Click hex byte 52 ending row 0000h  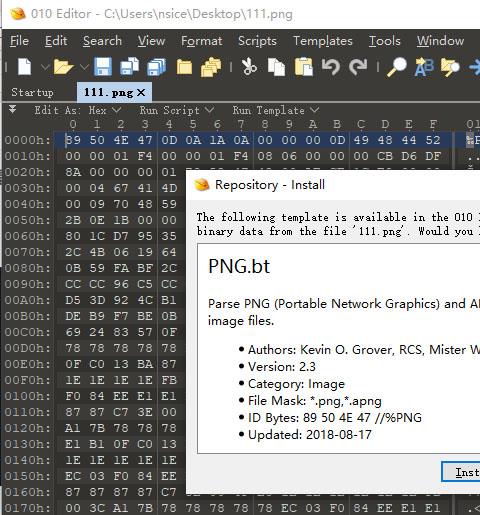pyautogui.click(x=433, y=140)
